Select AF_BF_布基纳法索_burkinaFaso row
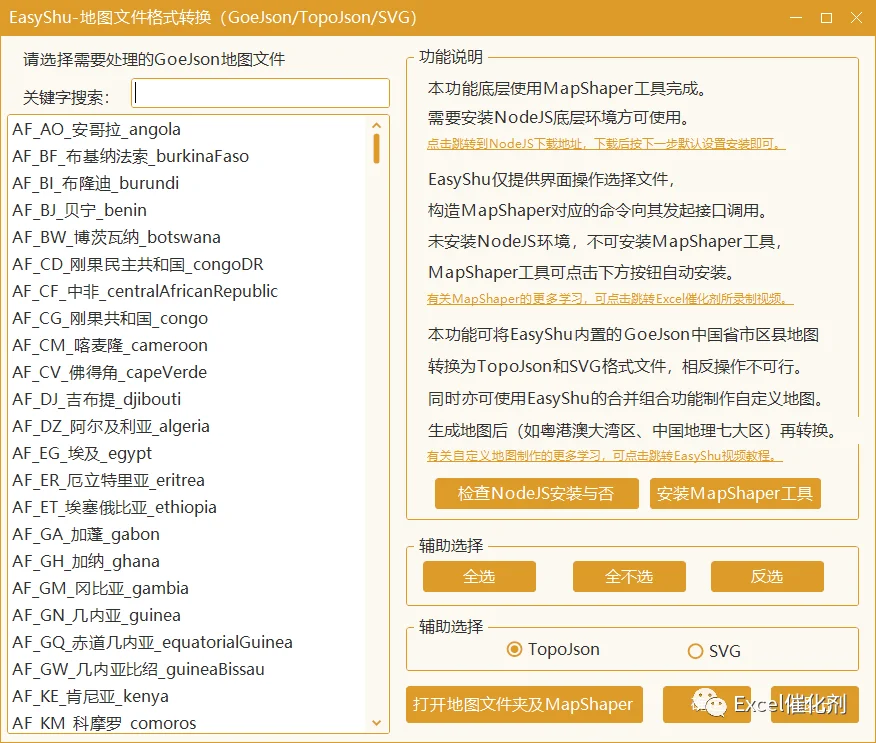Image resolution: width=876 pixels, height=743 pixels. click(x=189, y=156)
